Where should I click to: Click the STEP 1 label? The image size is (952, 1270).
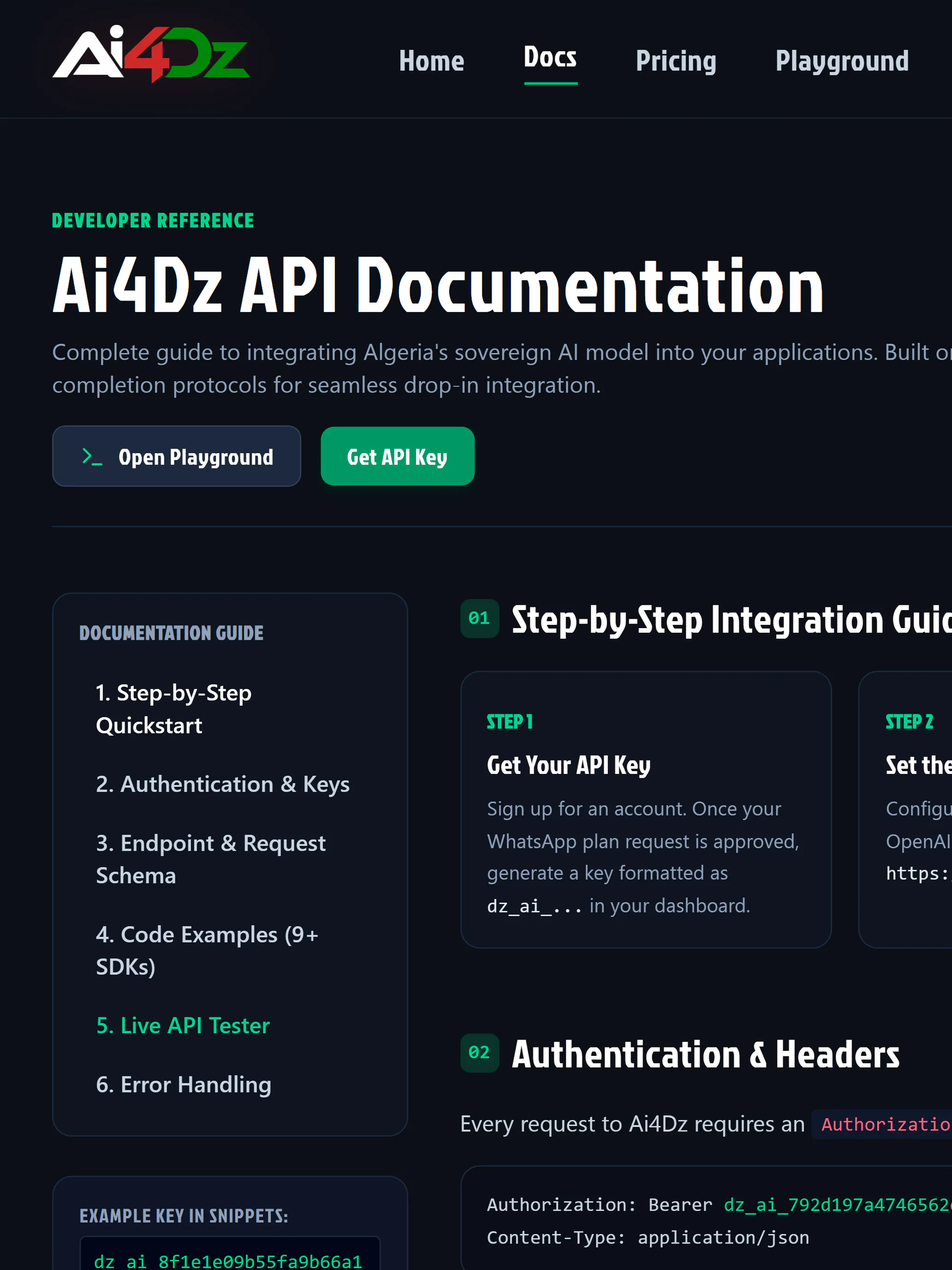point(510,722)
